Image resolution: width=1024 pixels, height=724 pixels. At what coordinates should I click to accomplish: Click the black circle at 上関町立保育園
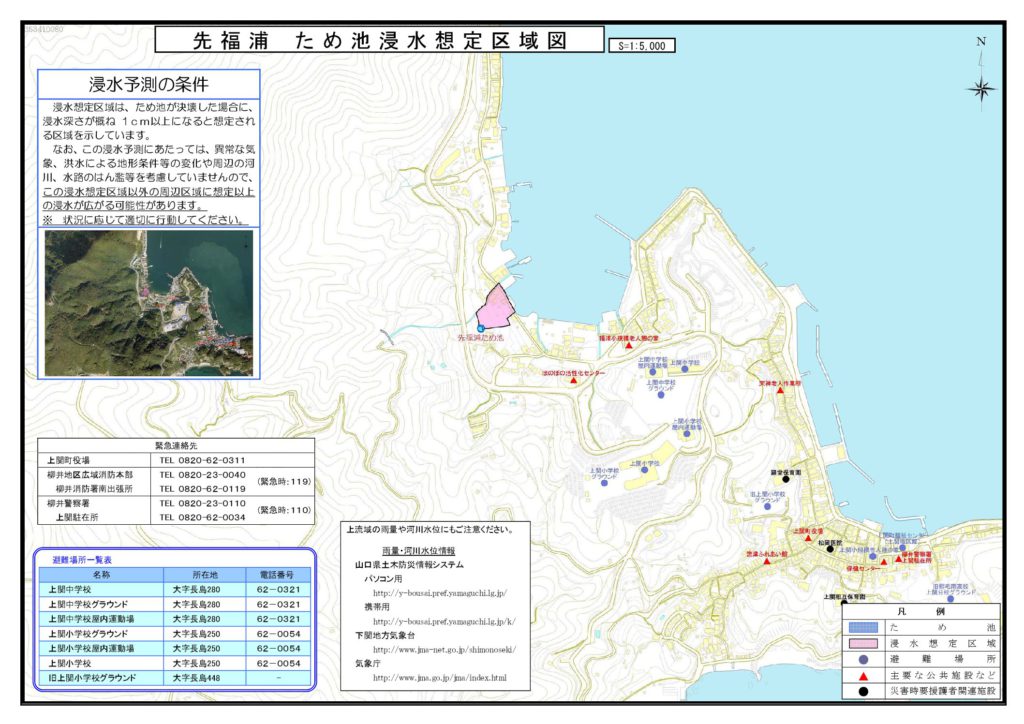(845, 603)
